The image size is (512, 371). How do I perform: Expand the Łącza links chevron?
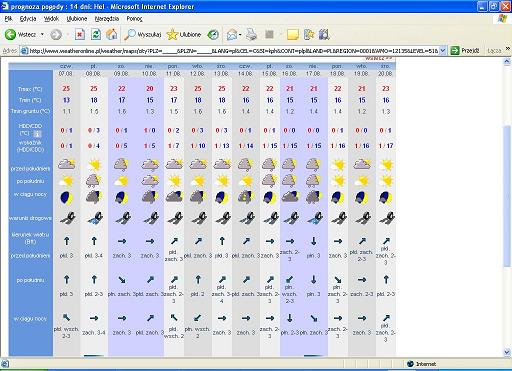click(x=508, y=49)
